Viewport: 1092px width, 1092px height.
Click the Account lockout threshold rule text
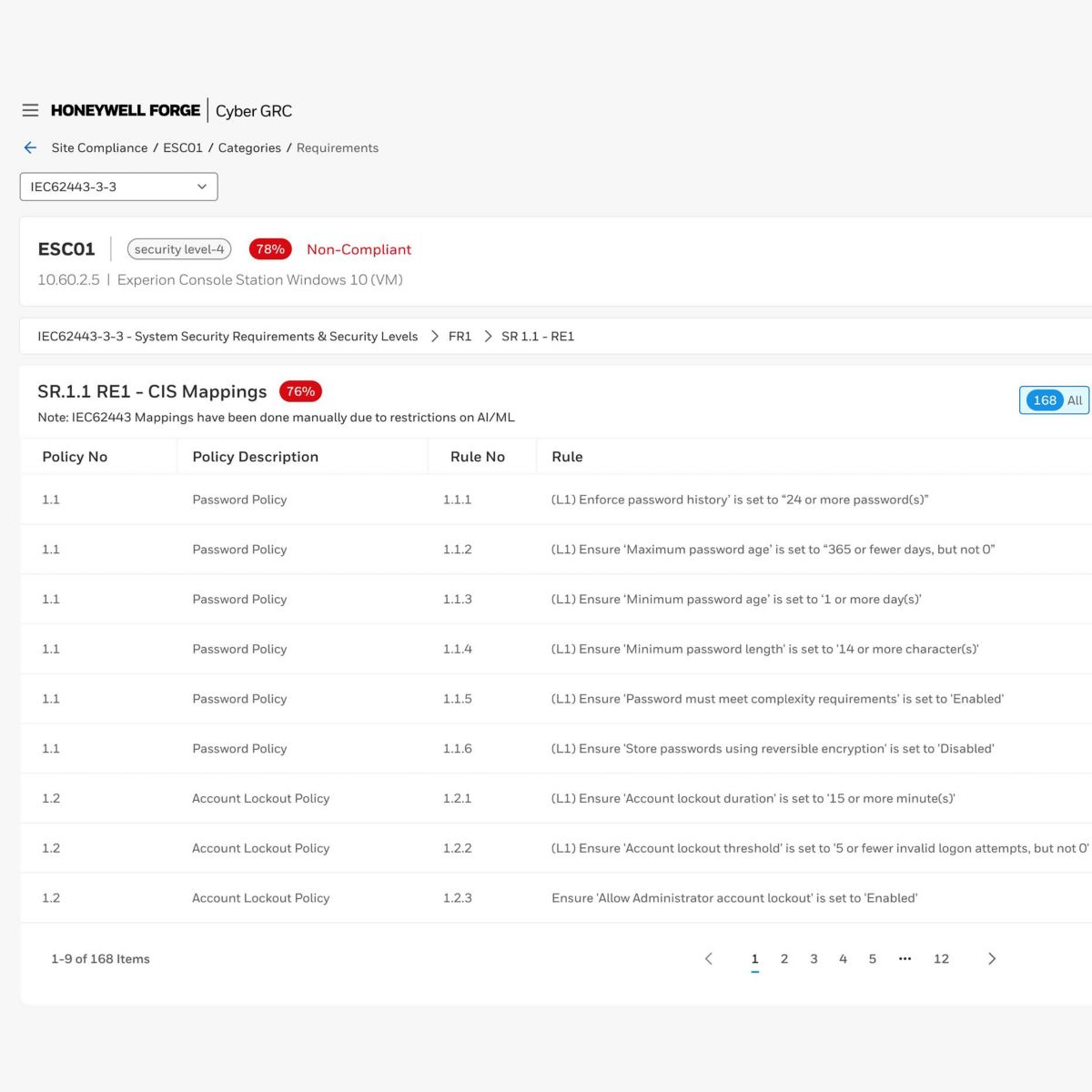point(820,848)
